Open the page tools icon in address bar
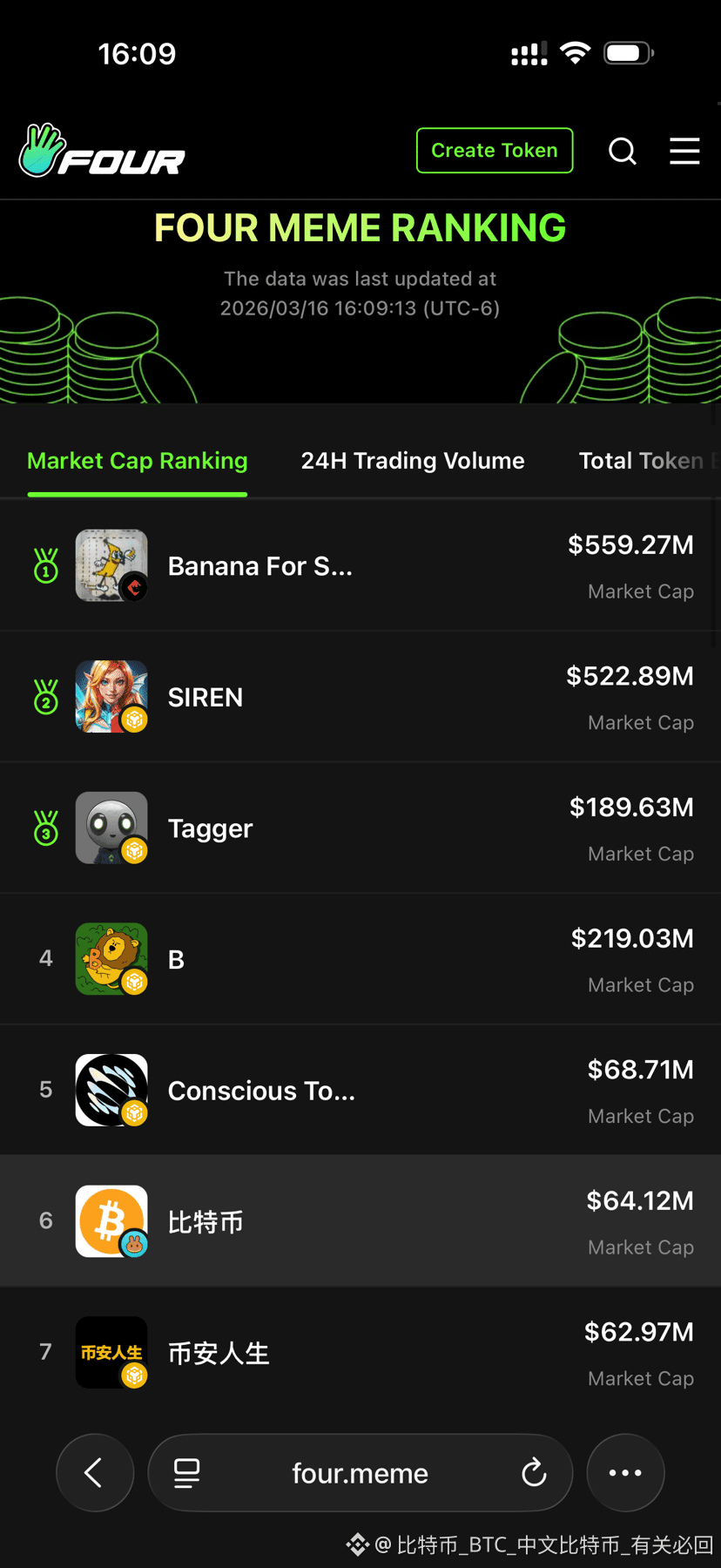The image size is (721, 1568). click(186, 1473)
